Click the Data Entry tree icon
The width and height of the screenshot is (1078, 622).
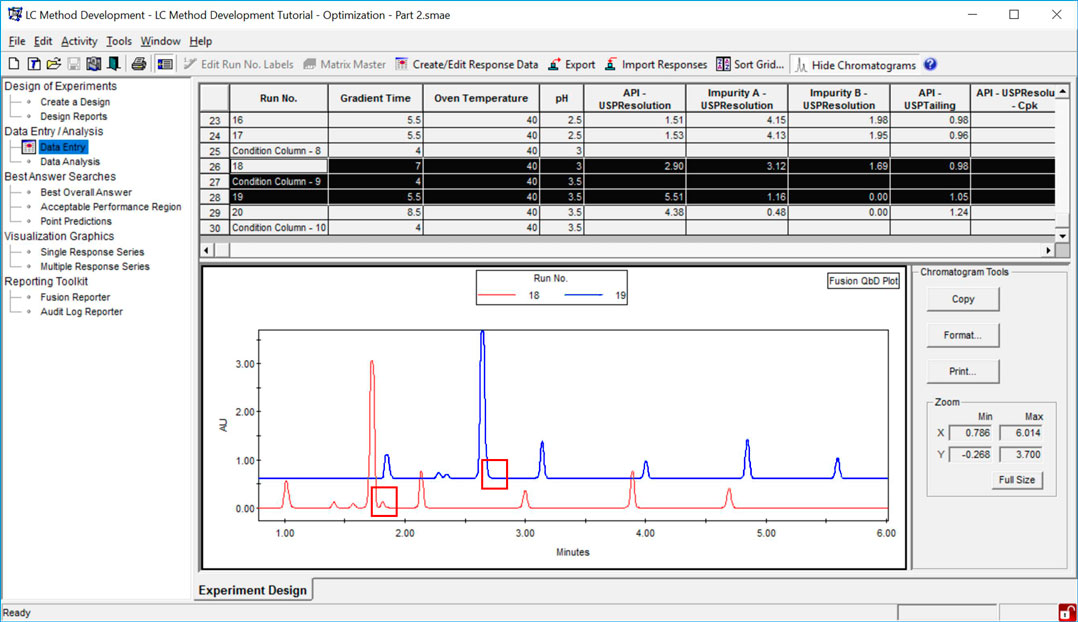pos(28,147)
